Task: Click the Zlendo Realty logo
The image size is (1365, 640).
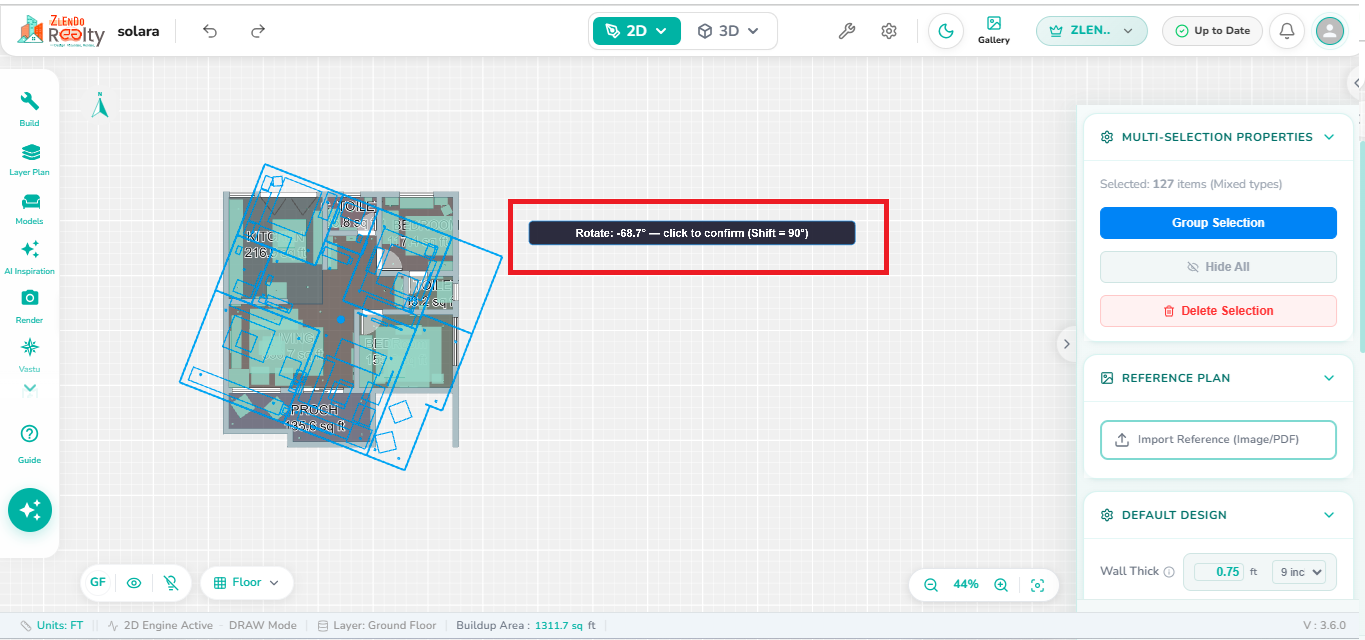Action: (x=61, y=30)
